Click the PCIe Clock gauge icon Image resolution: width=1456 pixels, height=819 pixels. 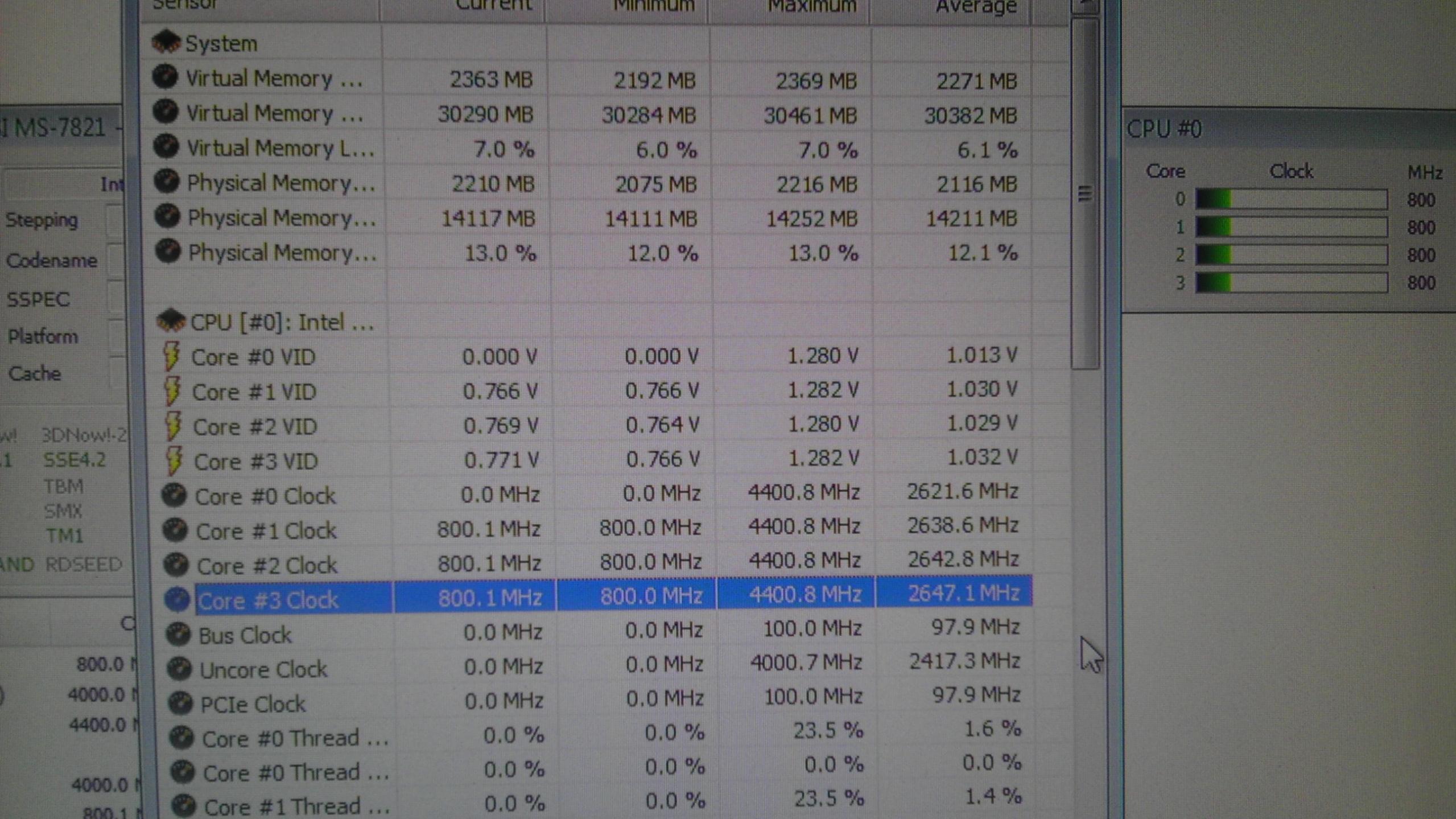[180, 703]
